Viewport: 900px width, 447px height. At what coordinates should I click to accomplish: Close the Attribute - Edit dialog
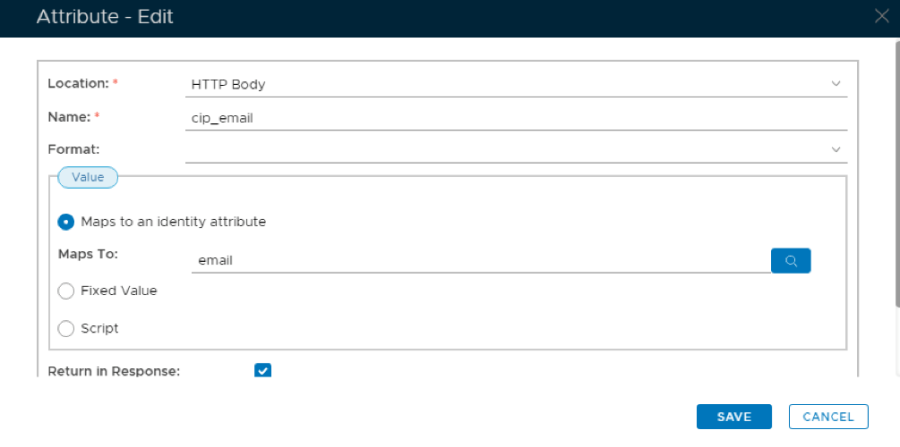[881, 16]
